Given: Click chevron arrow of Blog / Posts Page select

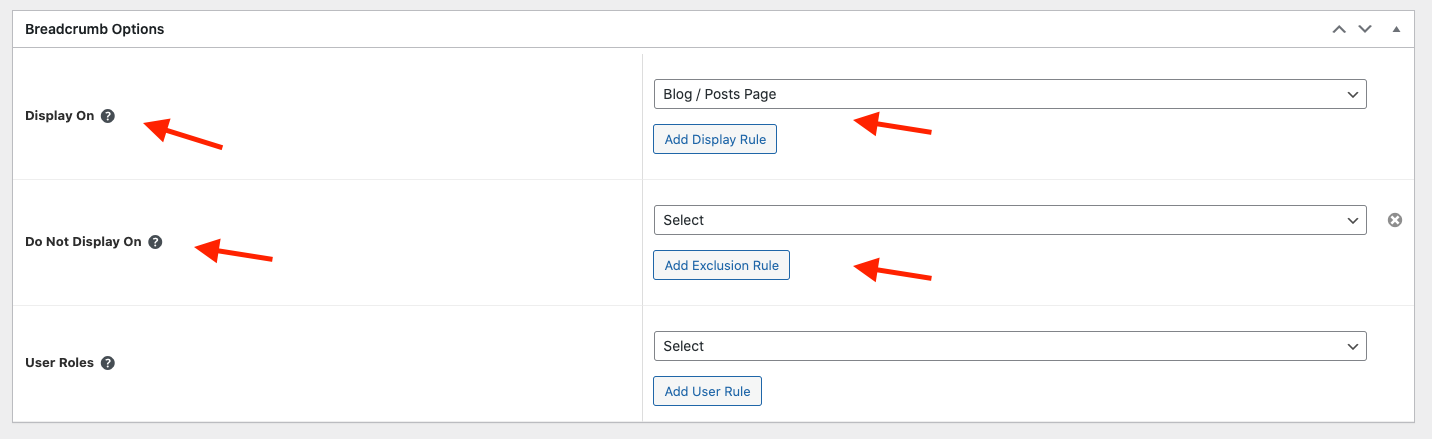Looking at the screenshot, I should 1353,95.
